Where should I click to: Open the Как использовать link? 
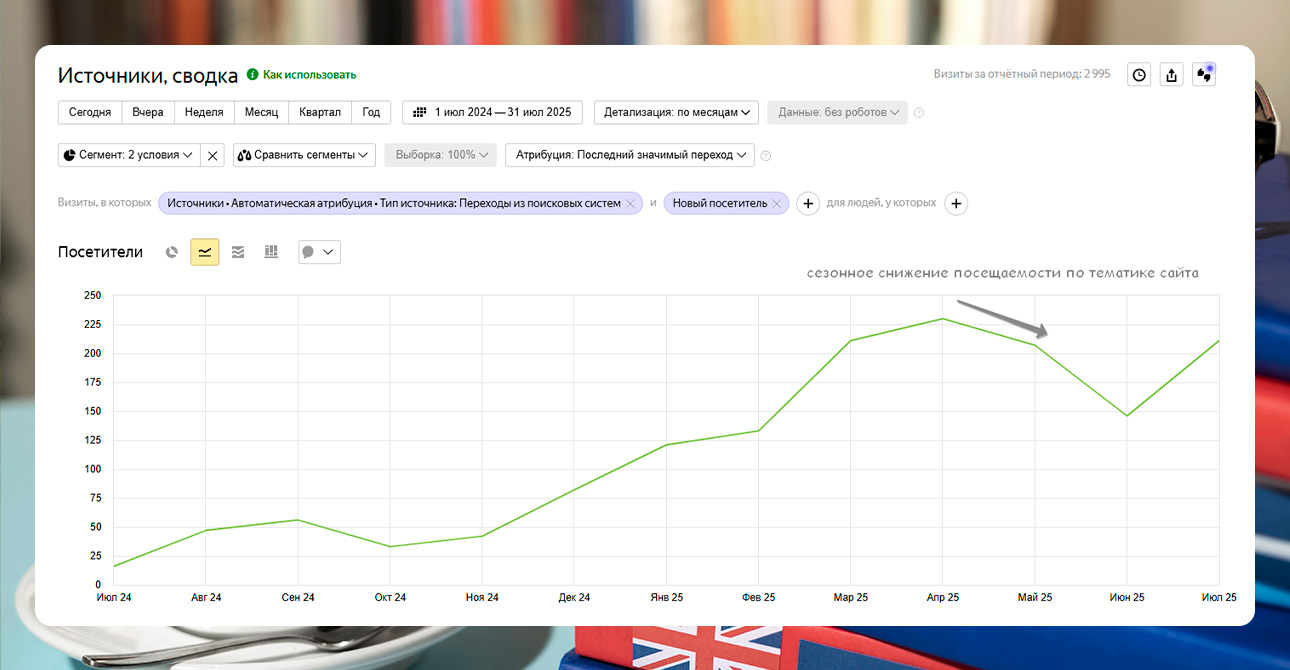coord(309,75)
